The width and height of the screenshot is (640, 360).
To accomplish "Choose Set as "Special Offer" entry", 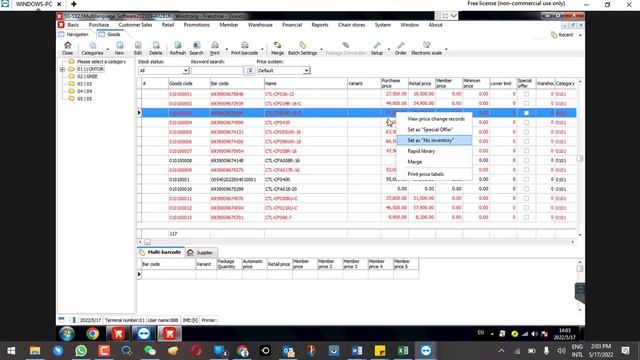I will pos(434,130).
